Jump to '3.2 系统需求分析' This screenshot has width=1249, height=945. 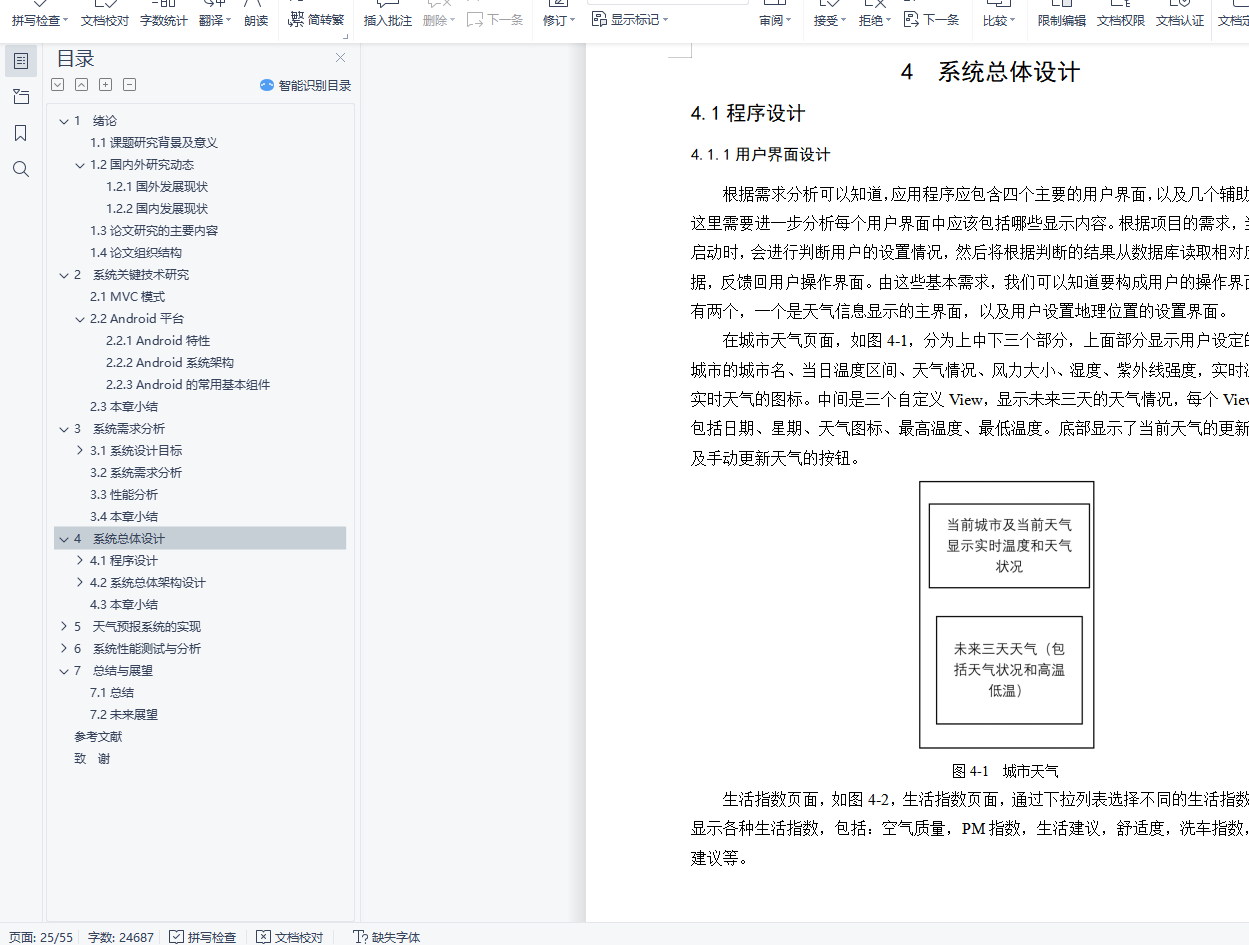(x=136, y=473)
